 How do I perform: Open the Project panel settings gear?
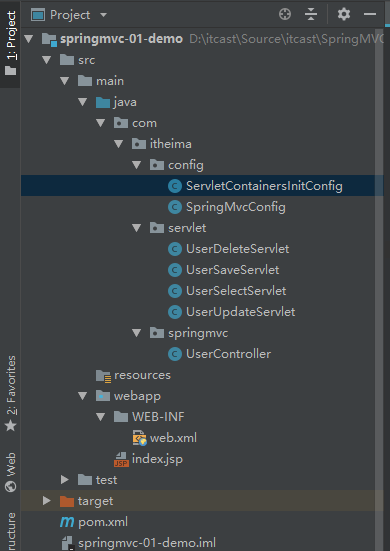point(344,14)
